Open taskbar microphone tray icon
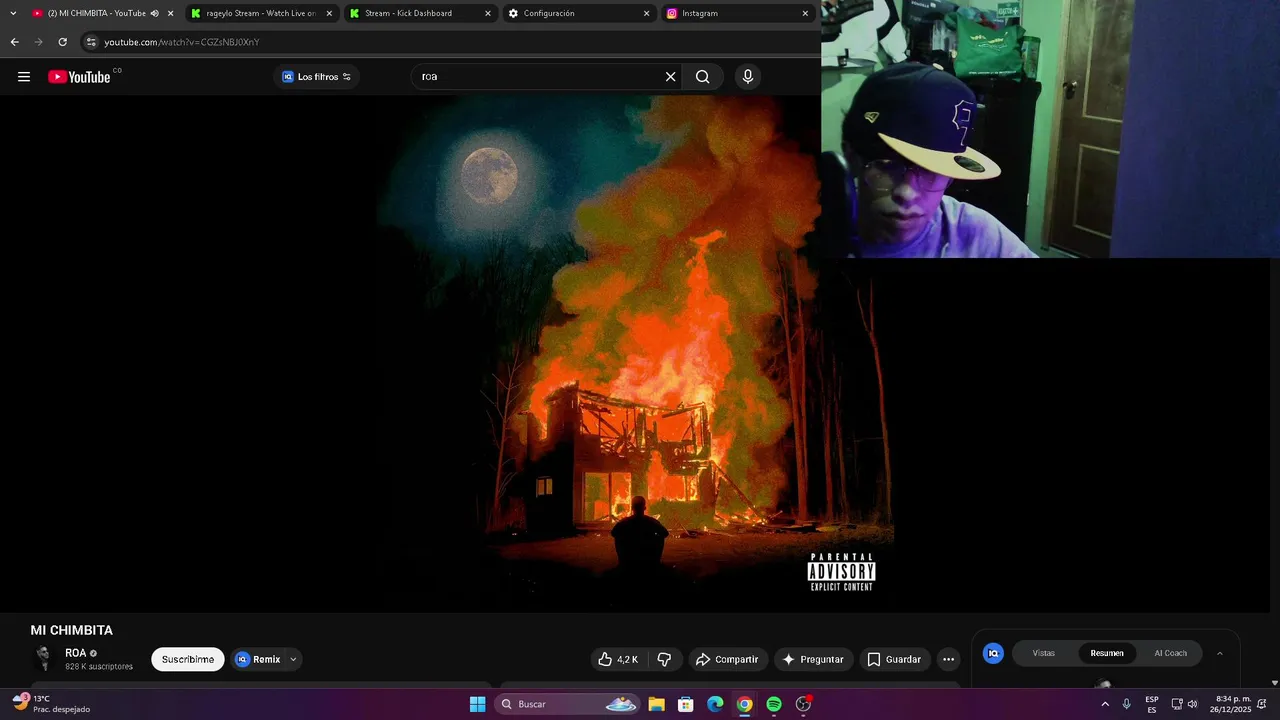The height and width of the screenshot is (720, 1280). click(x=1127, y=704)
